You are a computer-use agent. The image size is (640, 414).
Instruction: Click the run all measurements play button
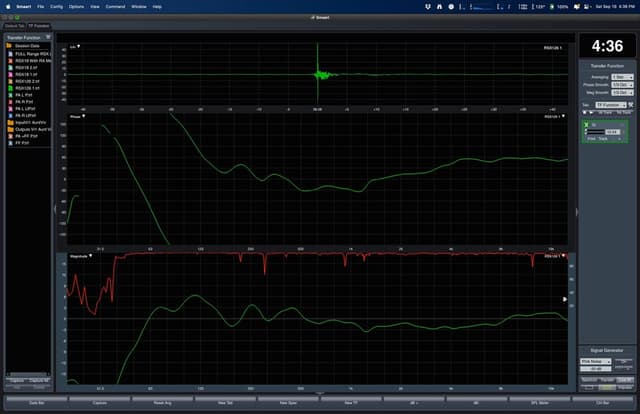[591, 112]
